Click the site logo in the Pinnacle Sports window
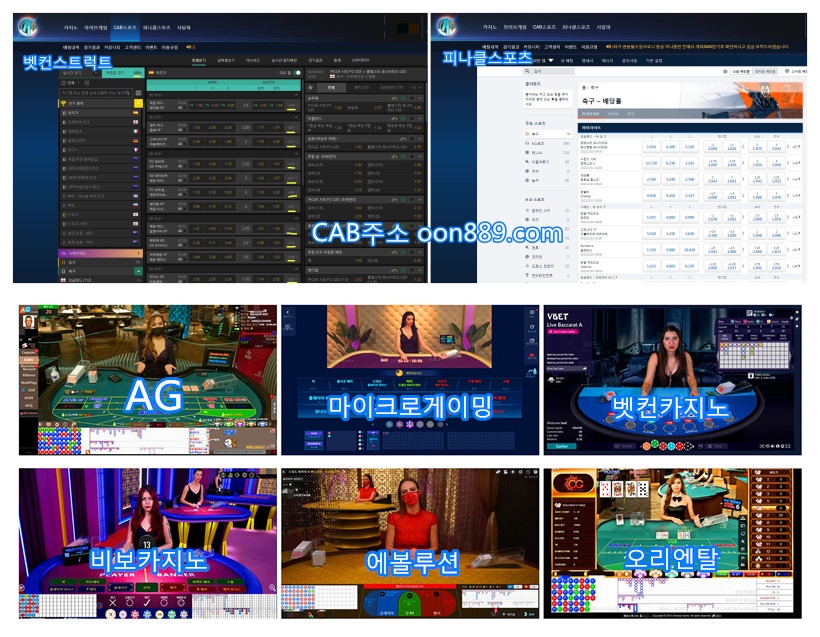The width and height of the screenshot is (820, 637). pos(446,27)
